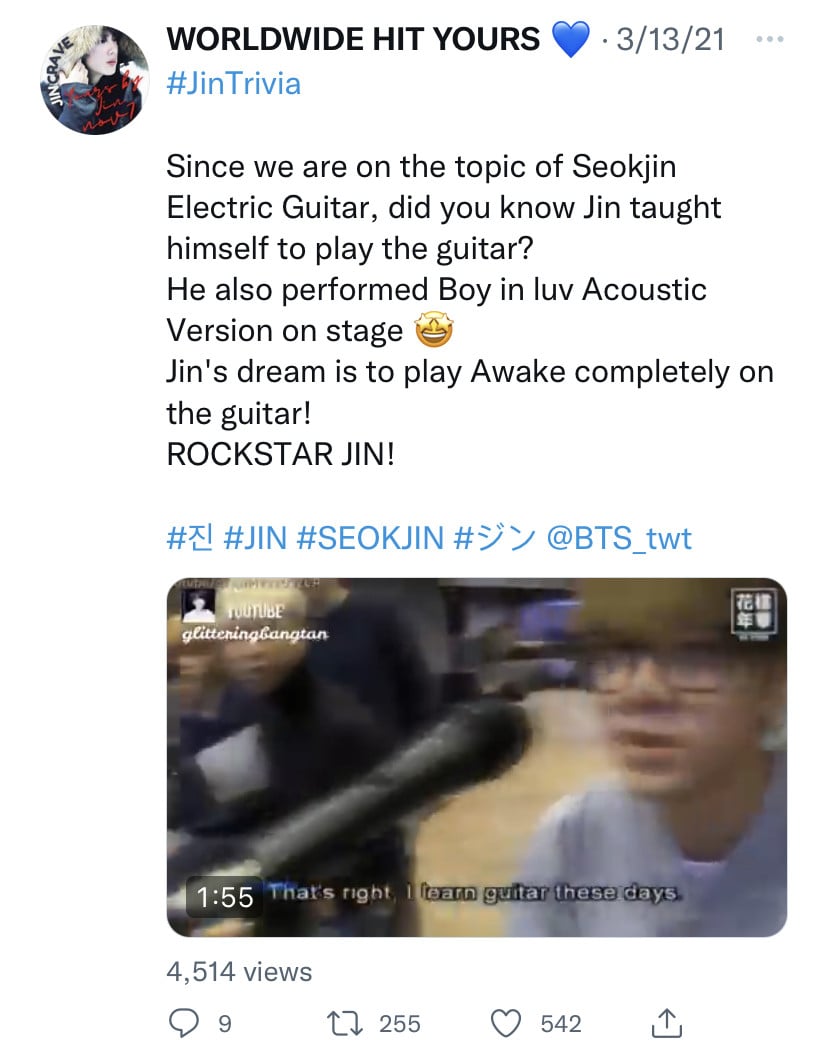This screenshot has width=828, height=1057.
Task: Open the share upload arrow icon
Action: (666, 1023)
